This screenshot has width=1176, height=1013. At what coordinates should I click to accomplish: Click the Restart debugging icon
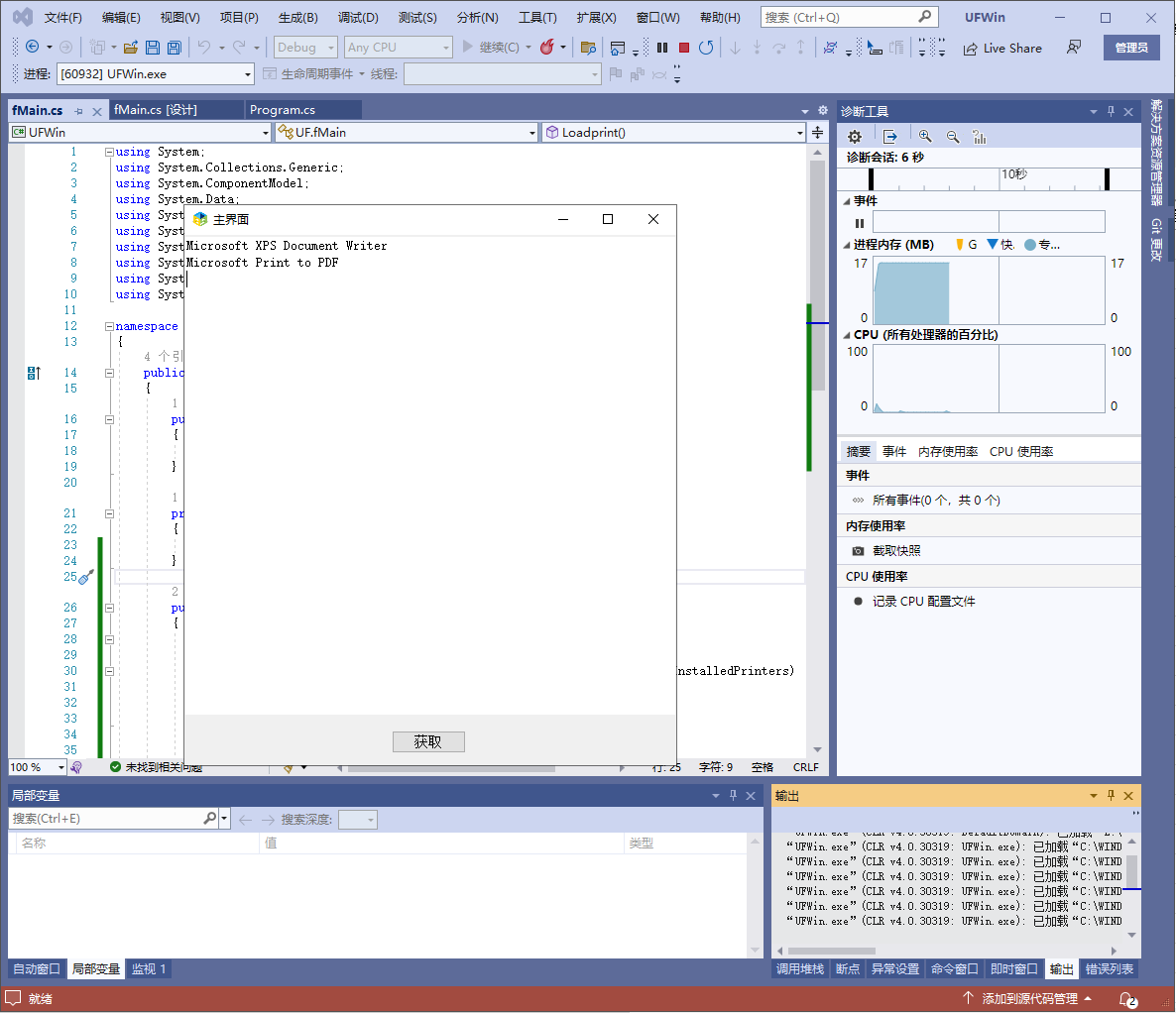pyautogui.click(x=706, y=48)
